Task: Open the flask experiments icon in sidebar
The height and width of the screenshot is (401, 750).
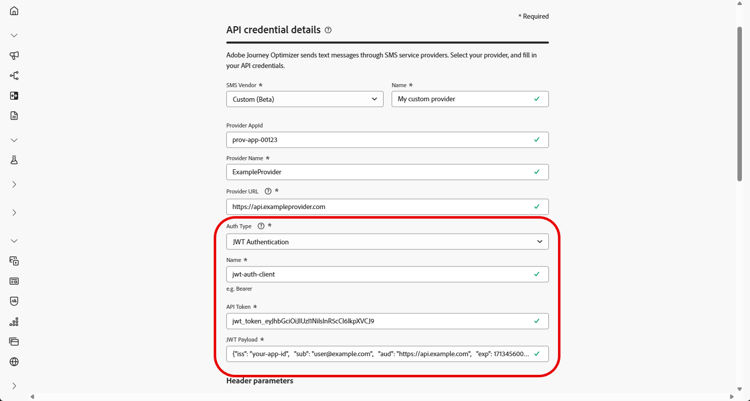Action: tap(14, 160)
